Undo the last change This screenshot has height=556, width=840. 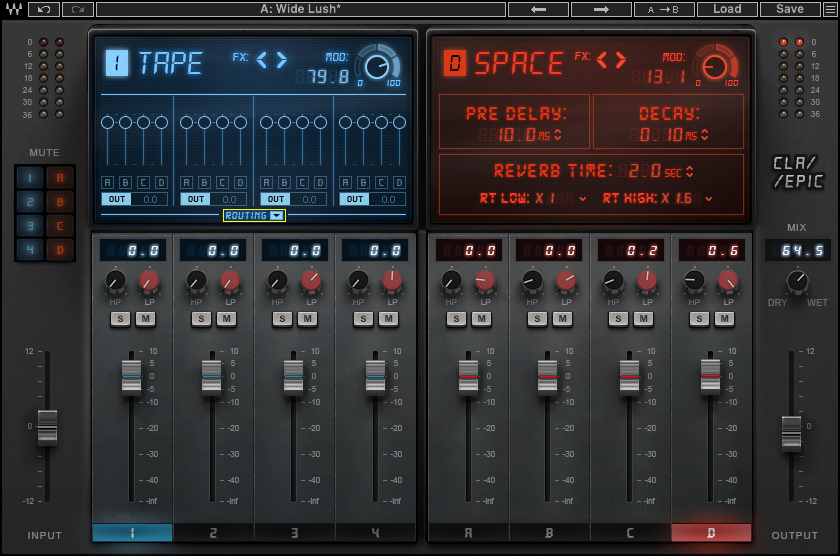(x=44, y=9)
